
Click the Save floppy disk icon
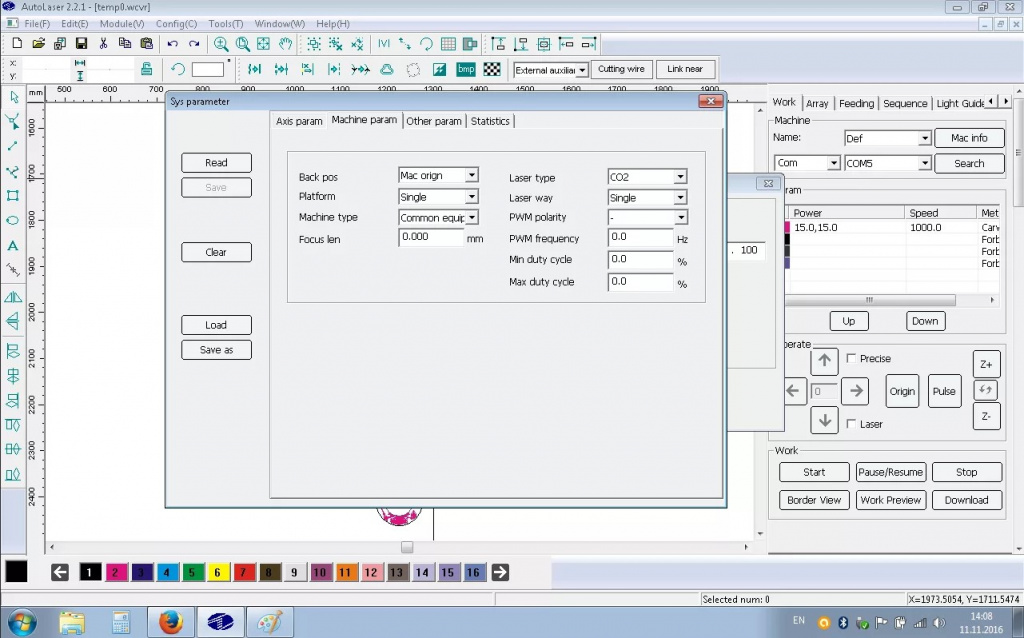click(82, 44)
